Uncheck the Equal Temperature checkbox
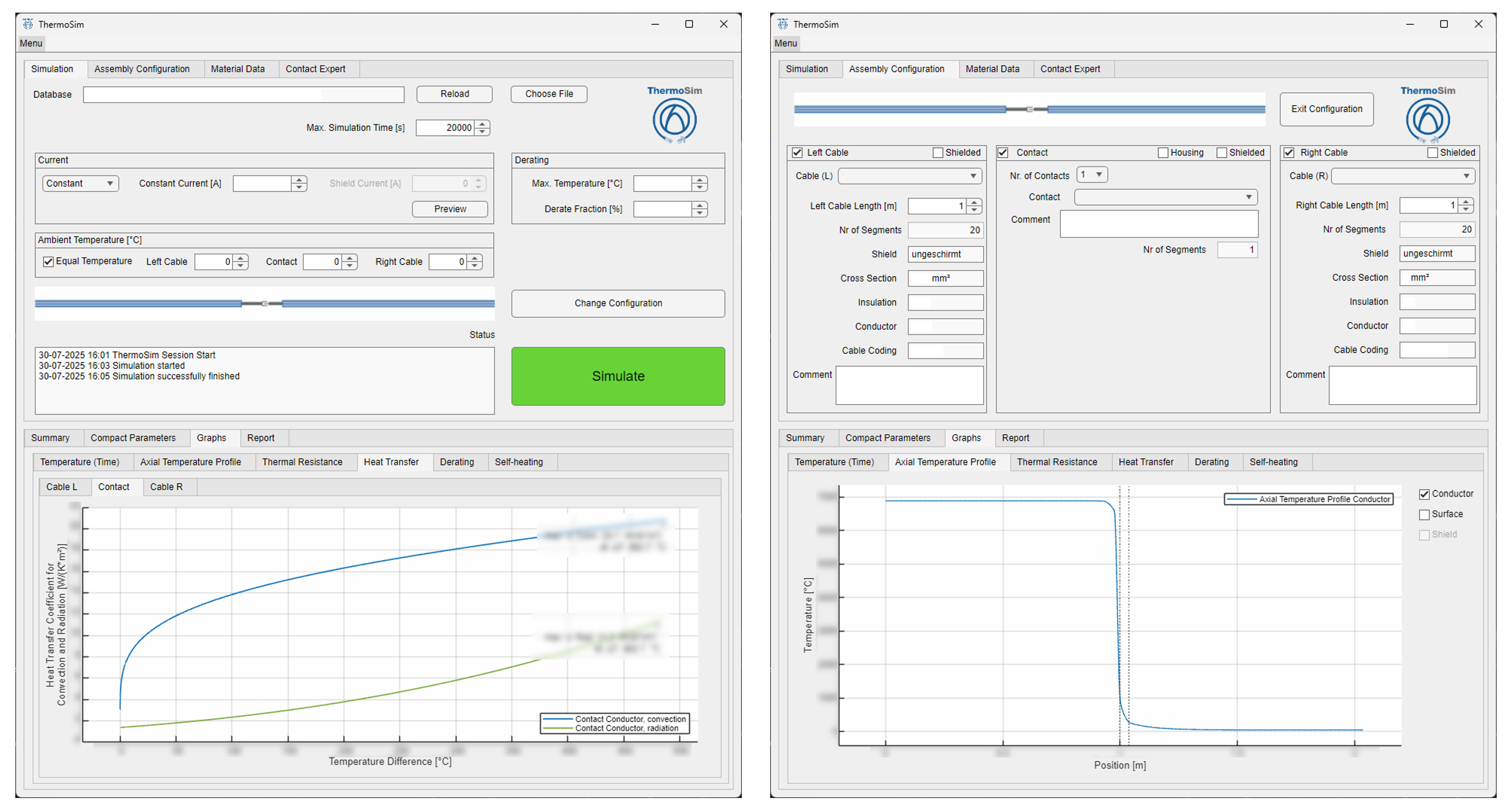1510x812 pixels. (x=49, y=261)
